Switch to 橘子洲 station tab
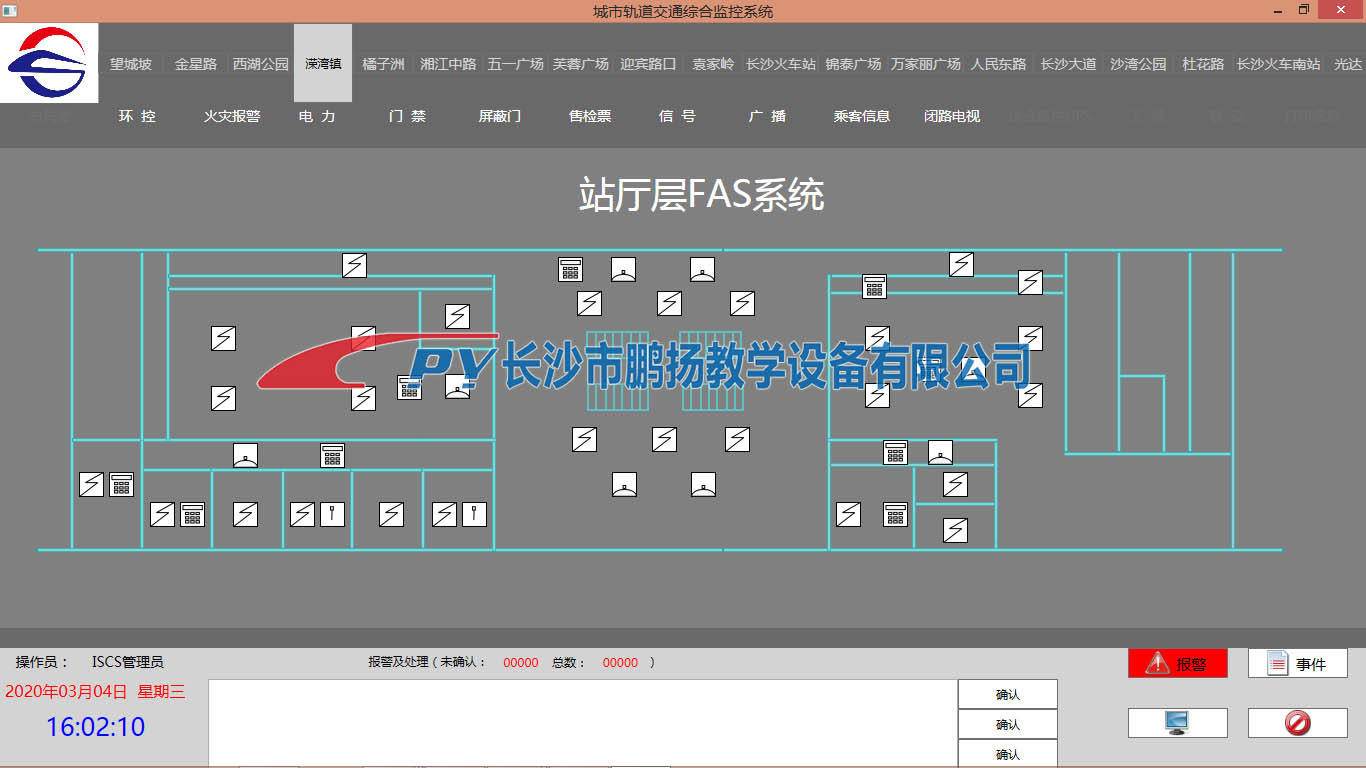This screenshot has height=768, width=1366. click(x=383, y=64)
